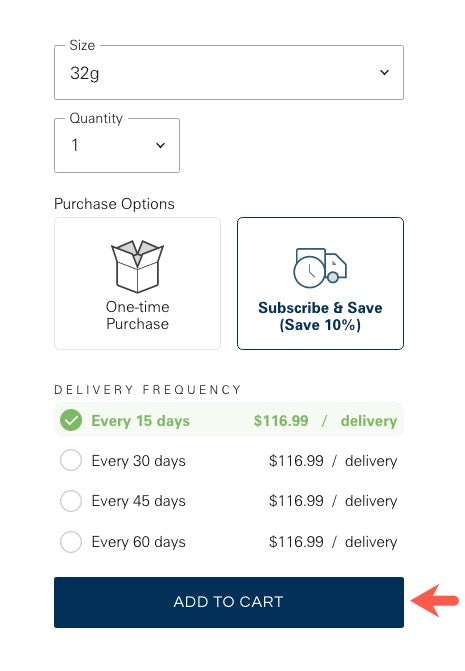Click the Every 60 days delivery price
Viewport: 465px width, 671px height.
coord(333,542)
